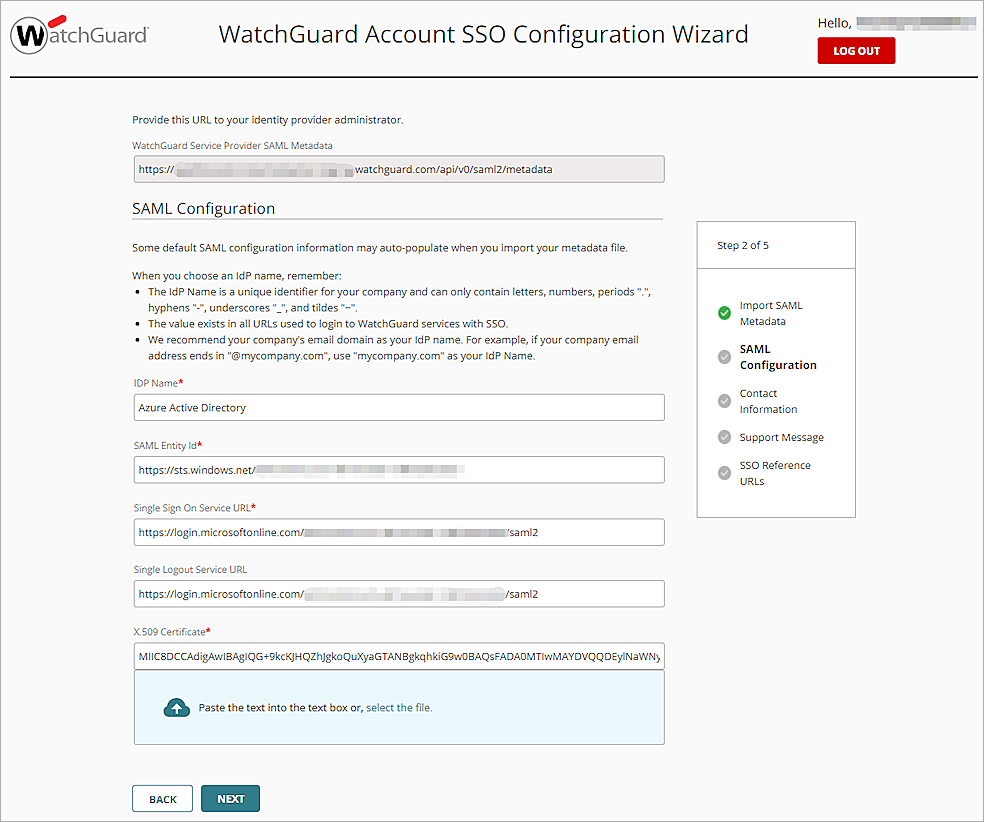Click the gray circle beside SSO Reference URLs
The image size is (984, 822).
pyautogui.click(x=724, y=473)
